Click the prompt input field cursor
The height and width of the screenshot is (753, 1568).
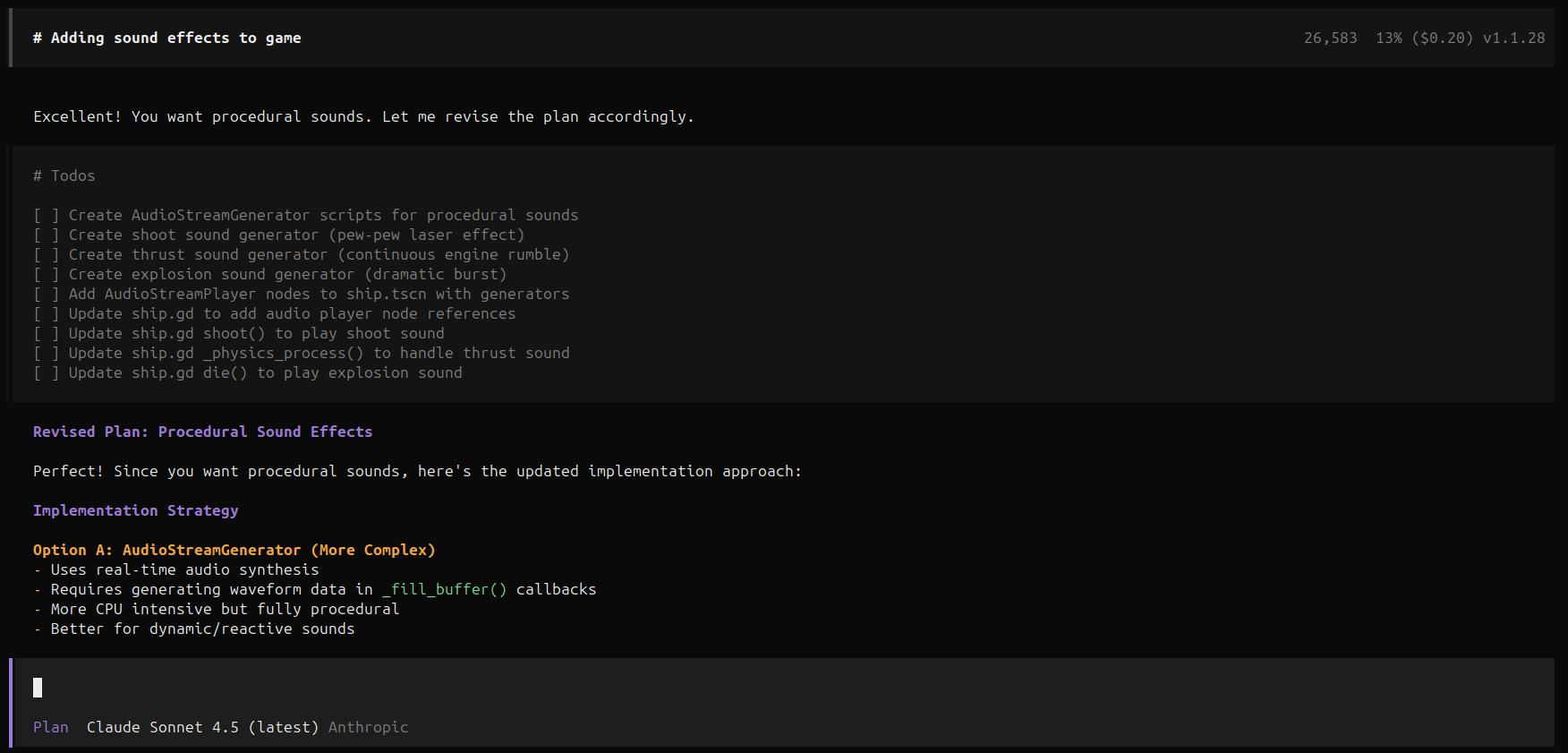[x=38, y=688]
